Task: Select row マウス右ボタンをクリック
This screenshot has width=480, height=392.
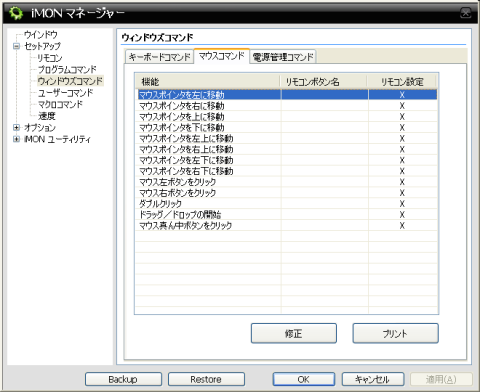Action: [x=286, y=193]
